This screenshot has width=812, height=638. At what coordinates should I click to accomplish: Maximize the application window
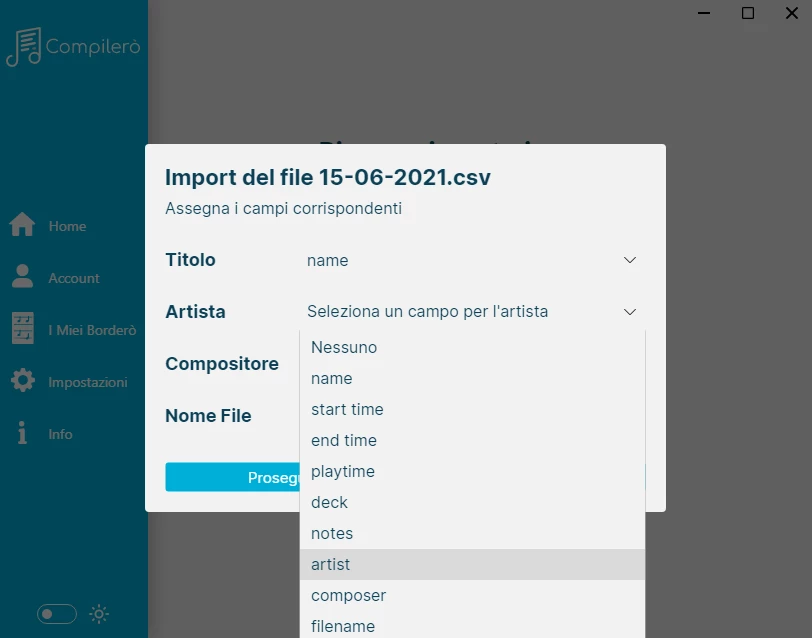tap(748, 13)
